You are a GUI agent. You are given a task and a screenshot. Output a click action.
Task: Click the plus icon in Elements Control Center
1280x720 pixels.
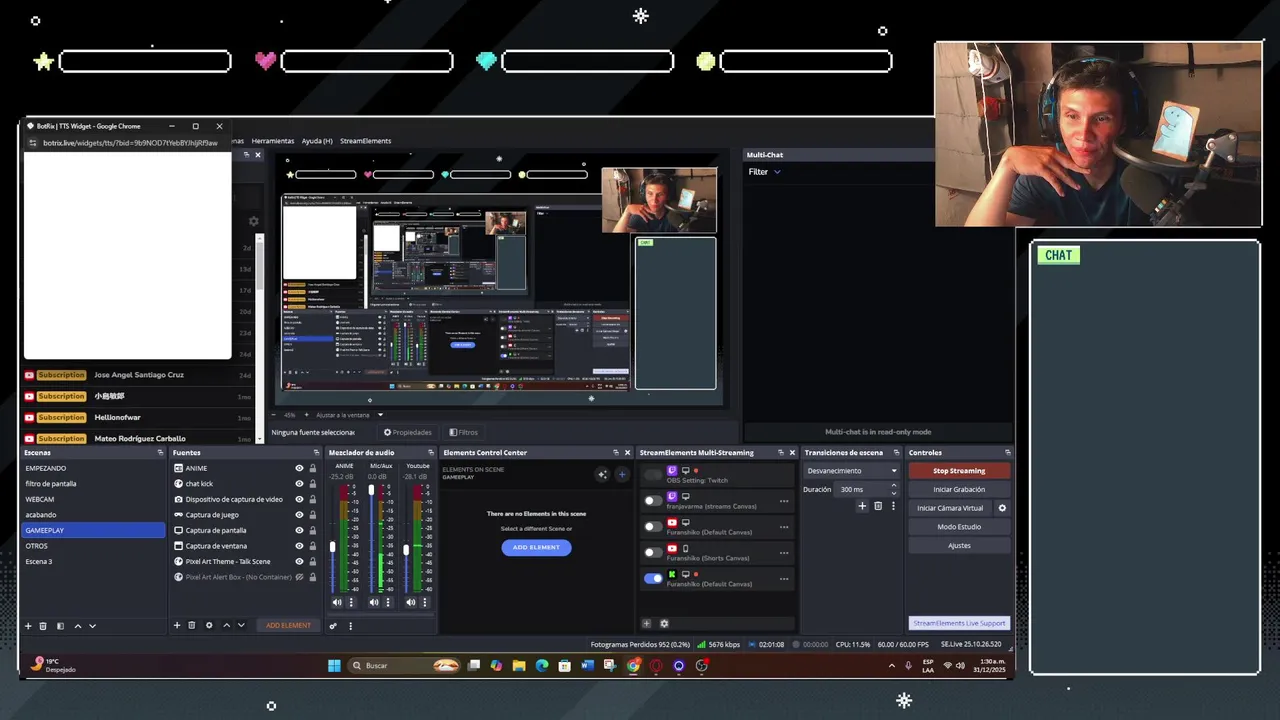[x=621, y=475]
